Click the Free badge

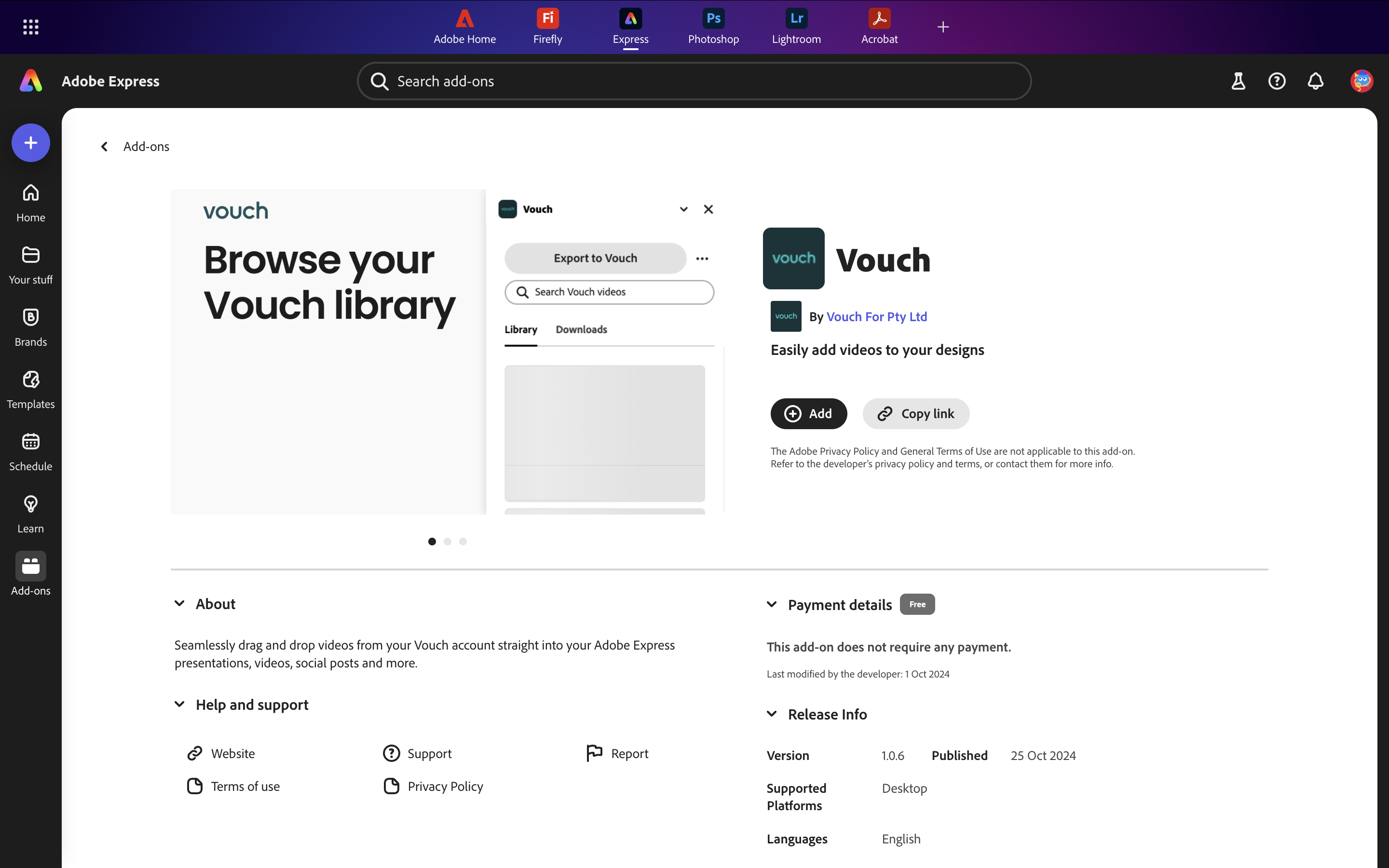917,605
